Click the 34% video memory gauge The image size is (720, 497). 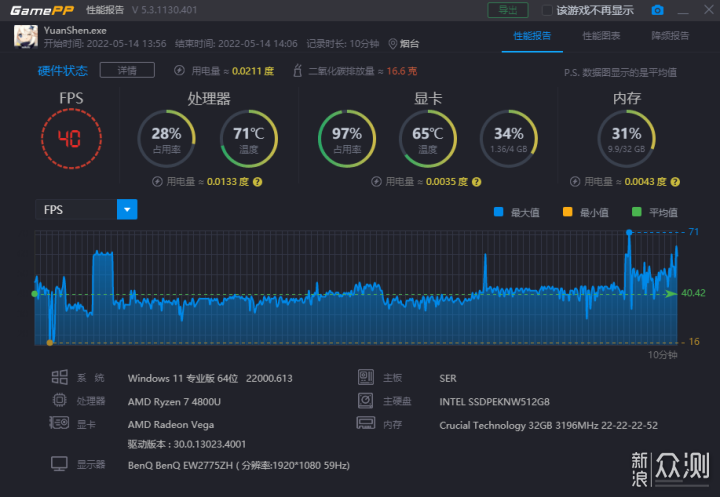[x=509, y=139]
